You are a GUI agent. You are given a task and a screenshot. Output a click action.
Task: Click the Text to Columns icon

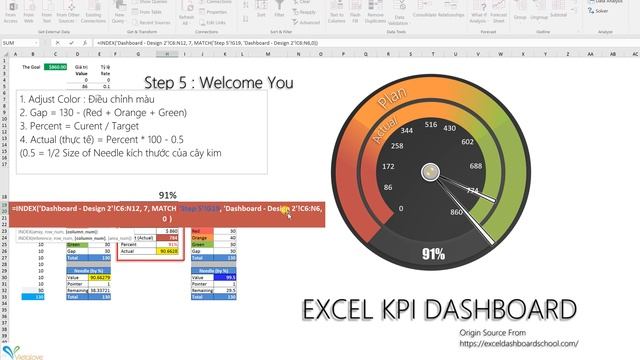tap(337, 12)
